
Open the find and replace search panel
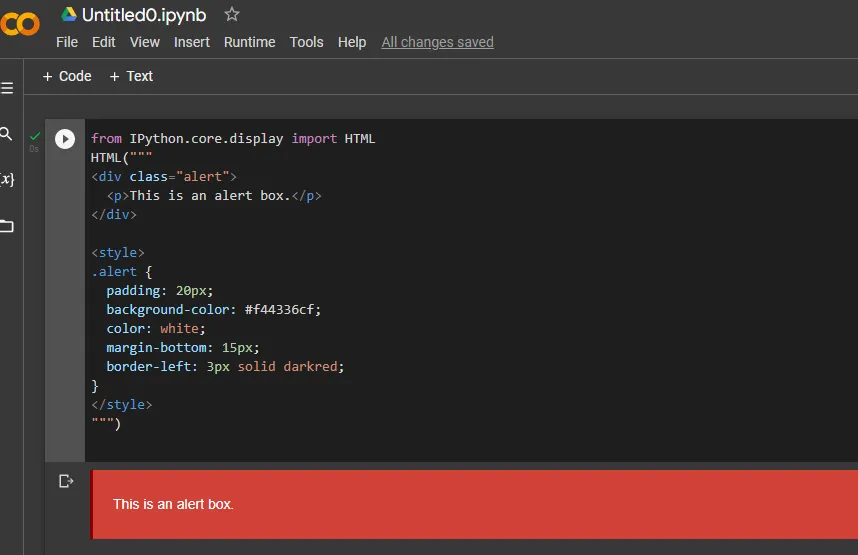pyautogui.click(x=6, y=134)
